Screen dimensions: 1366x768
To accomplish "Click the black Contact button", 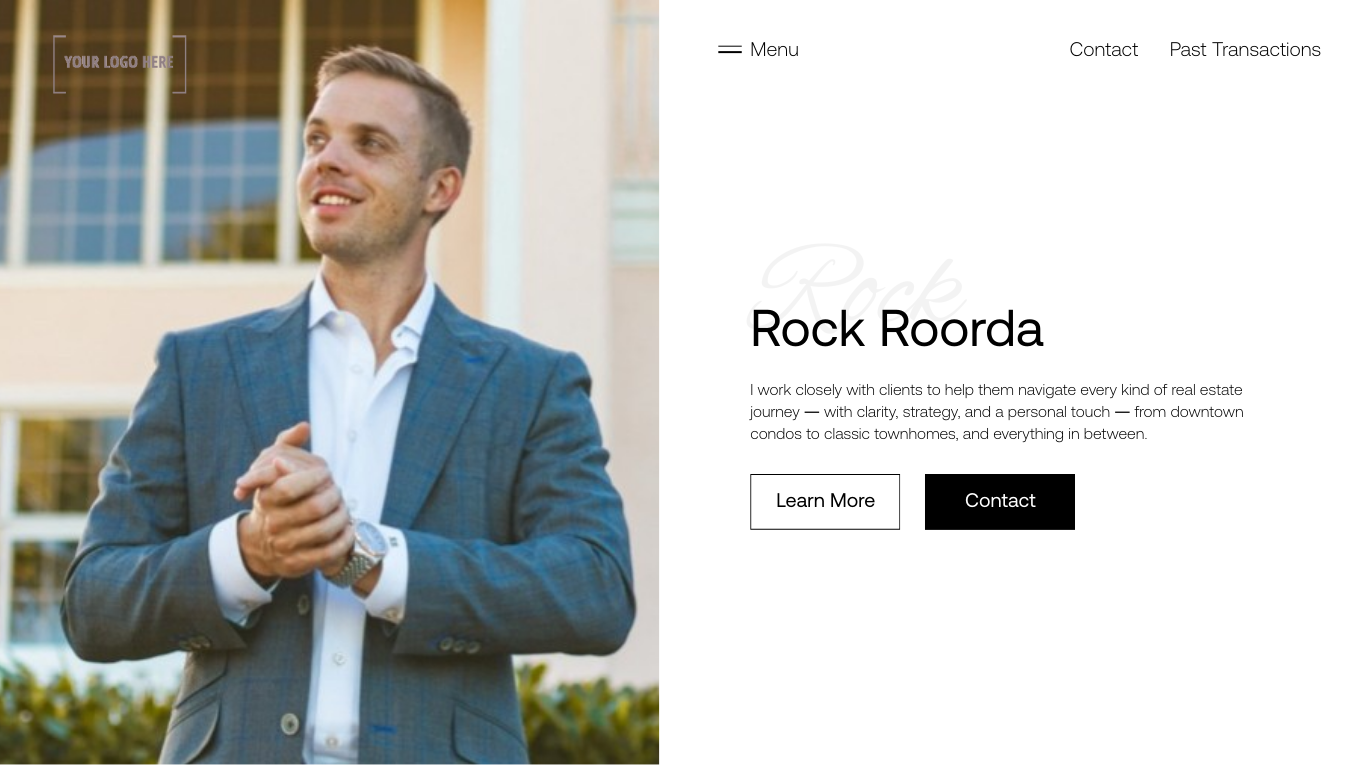I will [1000, 501].
